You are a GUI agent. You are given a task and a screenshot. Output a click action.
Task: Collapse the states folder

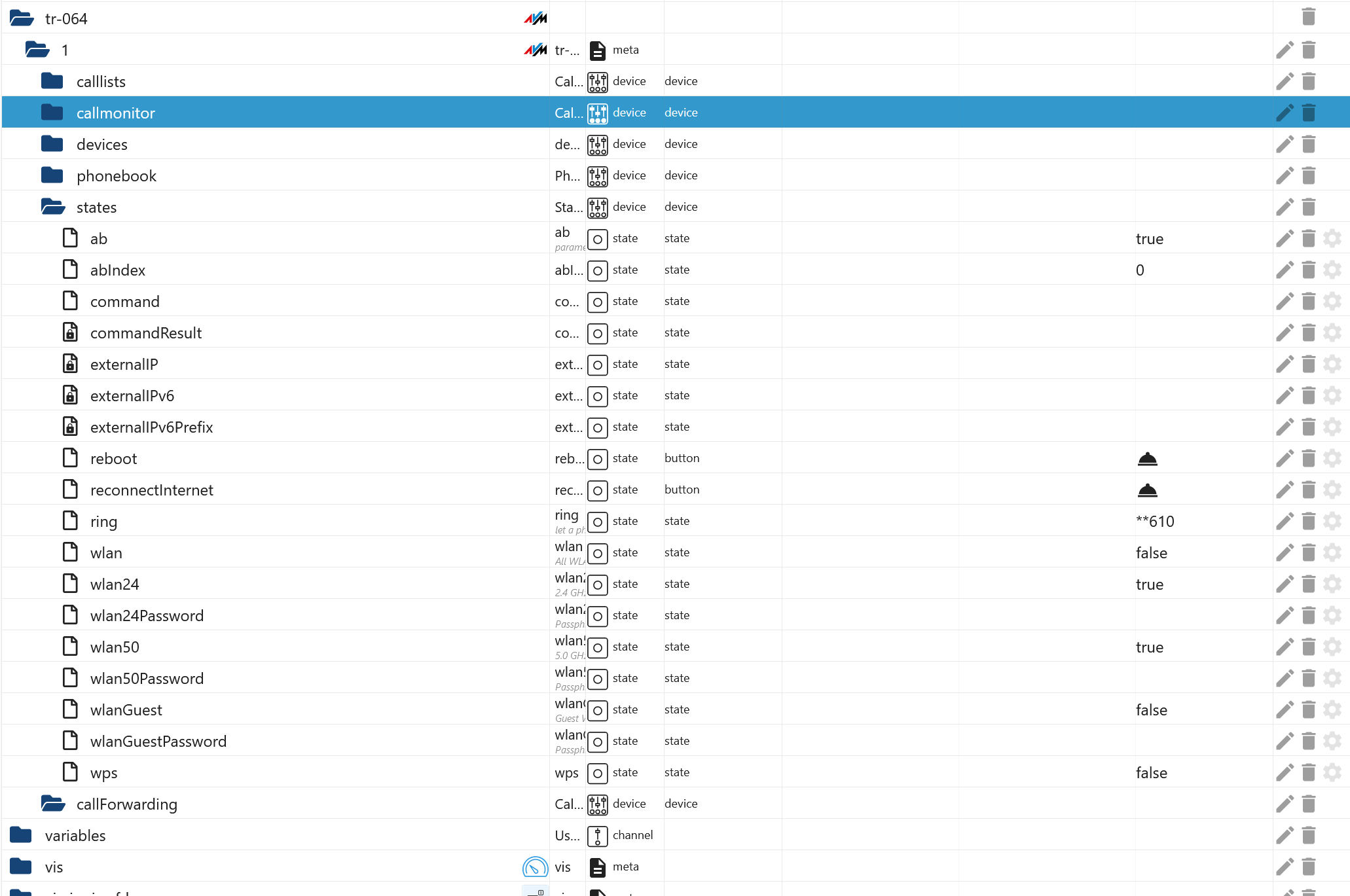click(x=52, y=207)
